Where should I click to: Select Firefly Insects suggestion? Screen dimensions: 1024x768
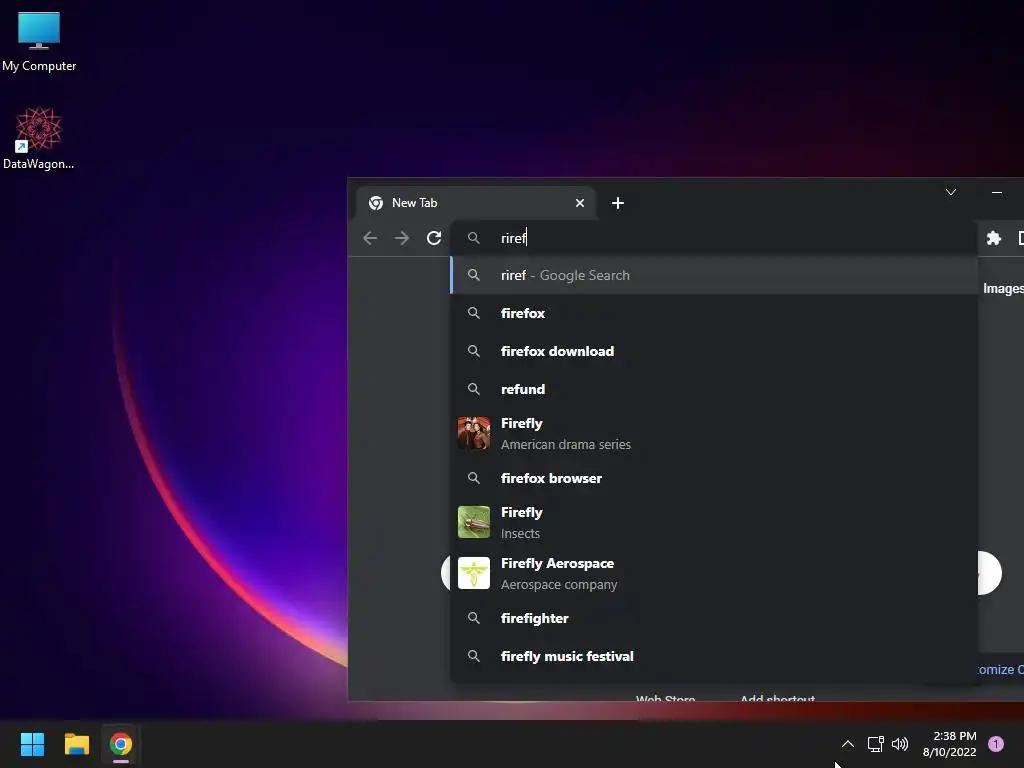click(x=714, y=522)
